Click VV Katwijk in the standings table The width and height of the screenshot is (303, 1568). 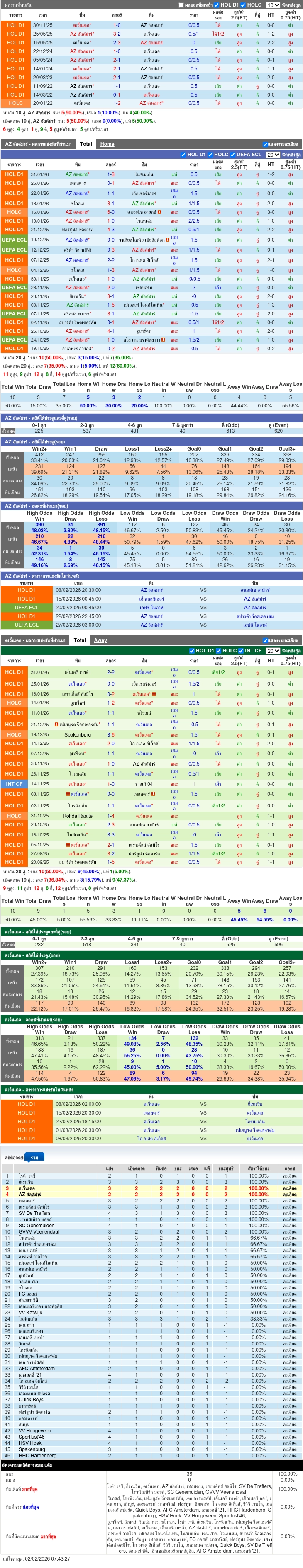(30, 1312)
